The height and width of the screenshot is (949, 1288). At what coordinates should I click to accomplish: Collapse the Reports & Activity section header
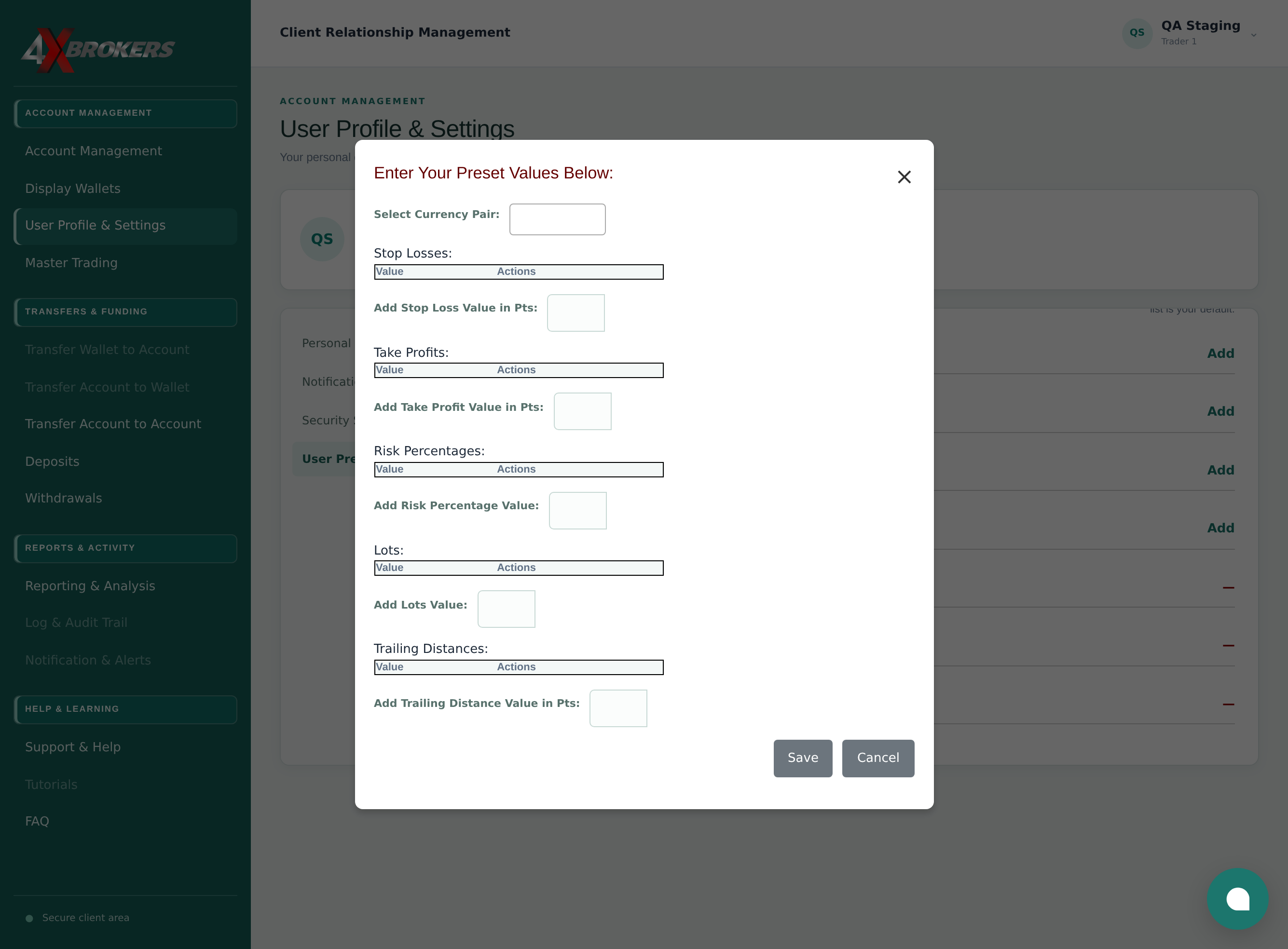point(125,549)
